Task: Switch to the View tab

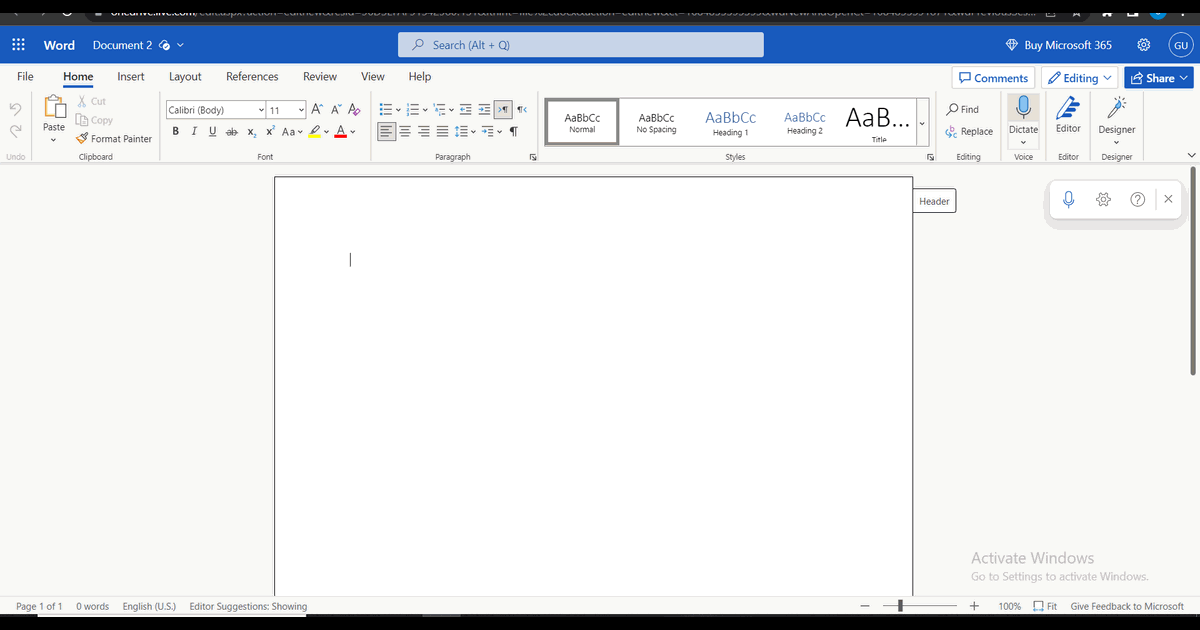Action: [373, 76]
